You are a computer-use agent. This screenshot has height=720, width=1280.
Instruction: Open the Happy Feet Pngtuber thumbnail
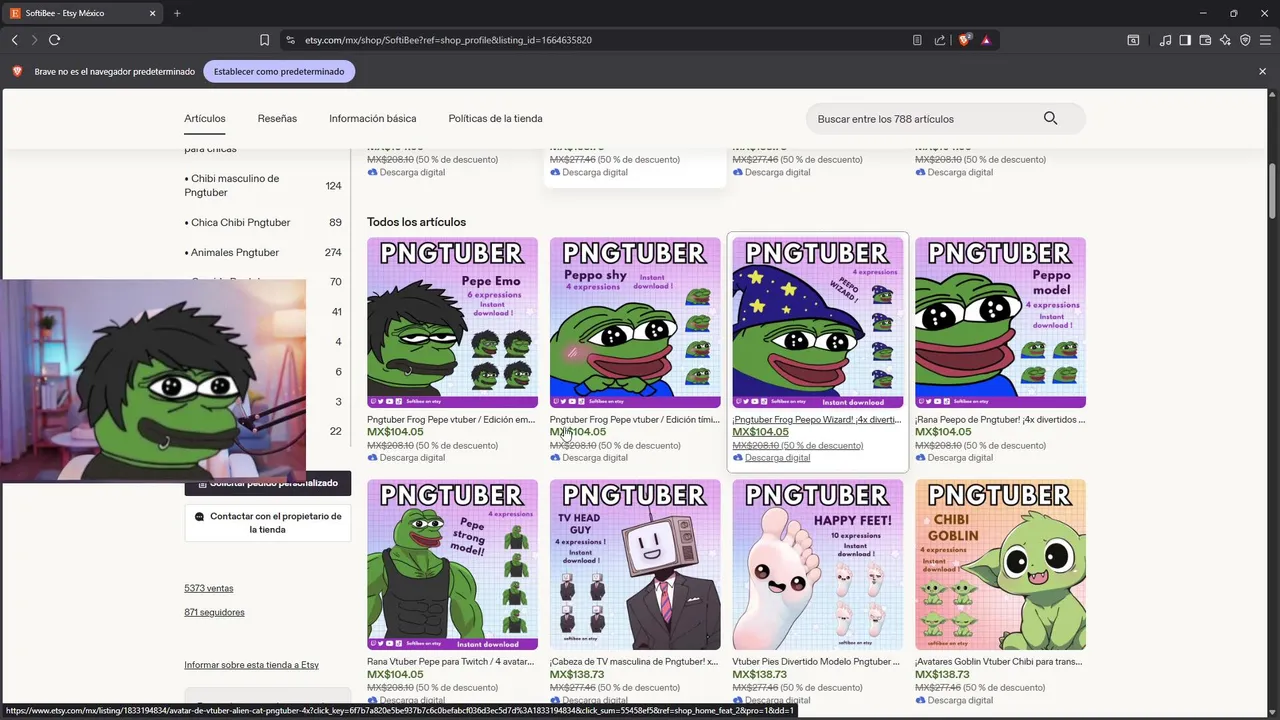(x=818, y=564)
